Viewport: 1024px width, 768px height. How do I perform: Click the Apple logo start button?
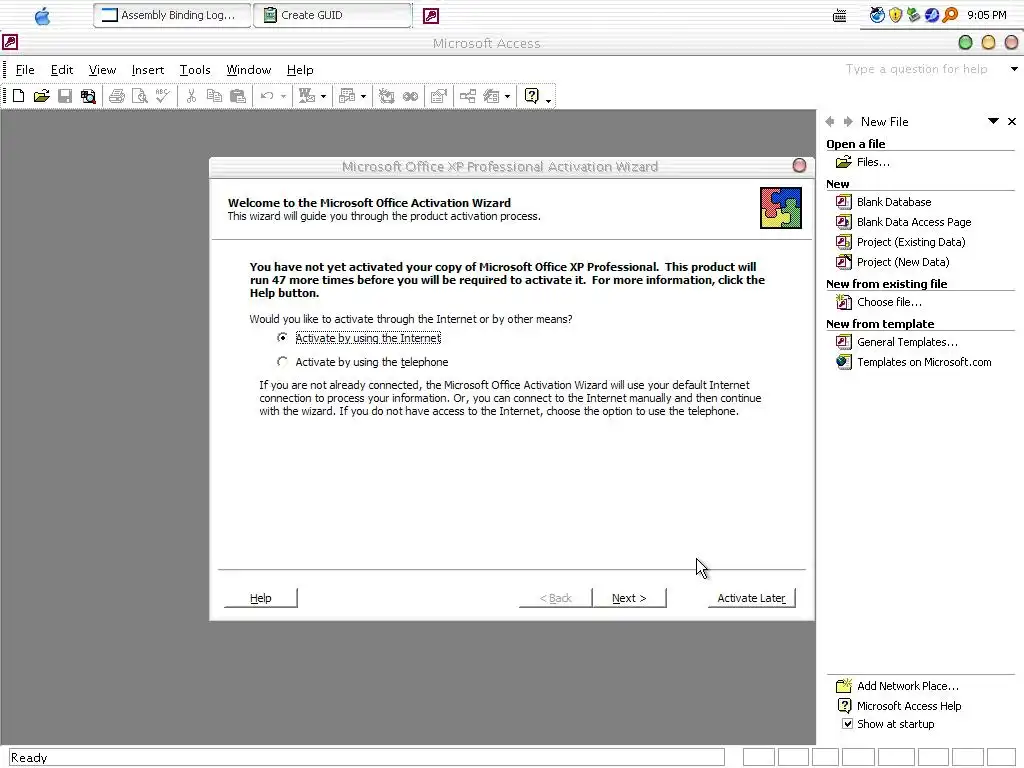[x=42, y=16]
